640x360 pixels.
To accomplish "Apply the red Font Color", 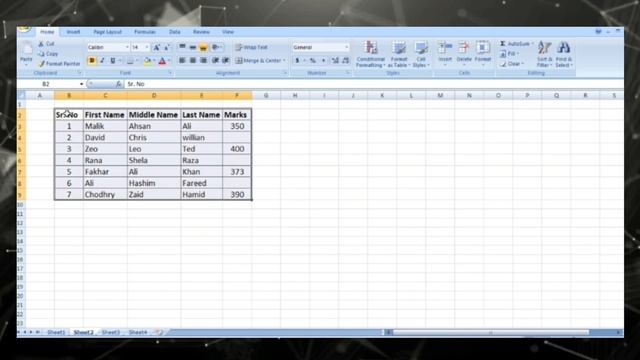I will pos(162,60).
